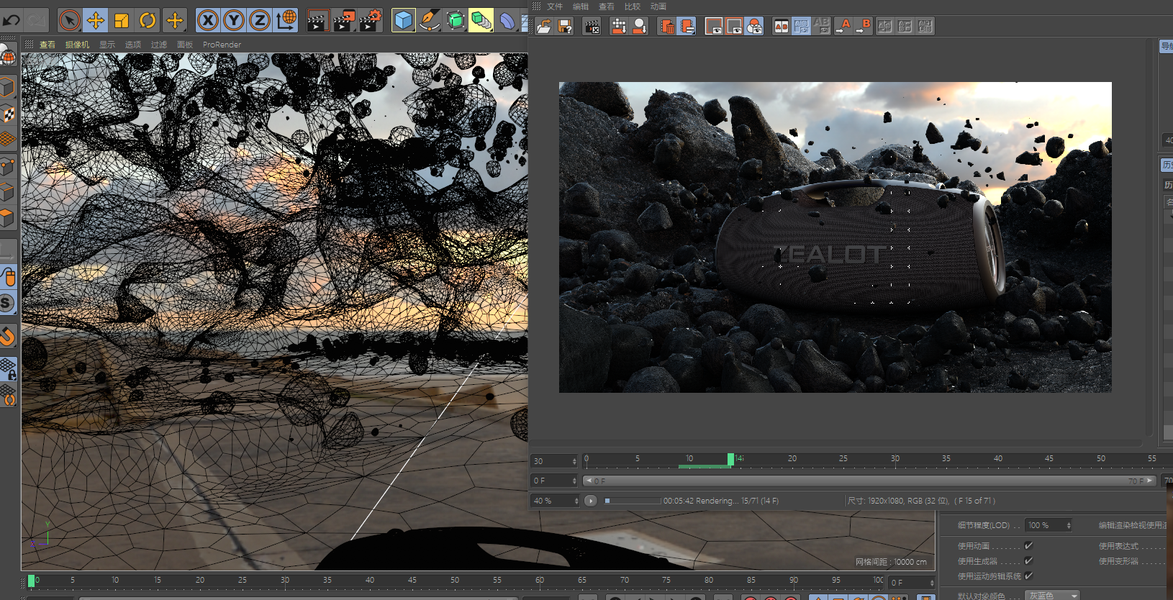
Task: Toggle 使用动画 checkbox
Action: (1029, 545)
